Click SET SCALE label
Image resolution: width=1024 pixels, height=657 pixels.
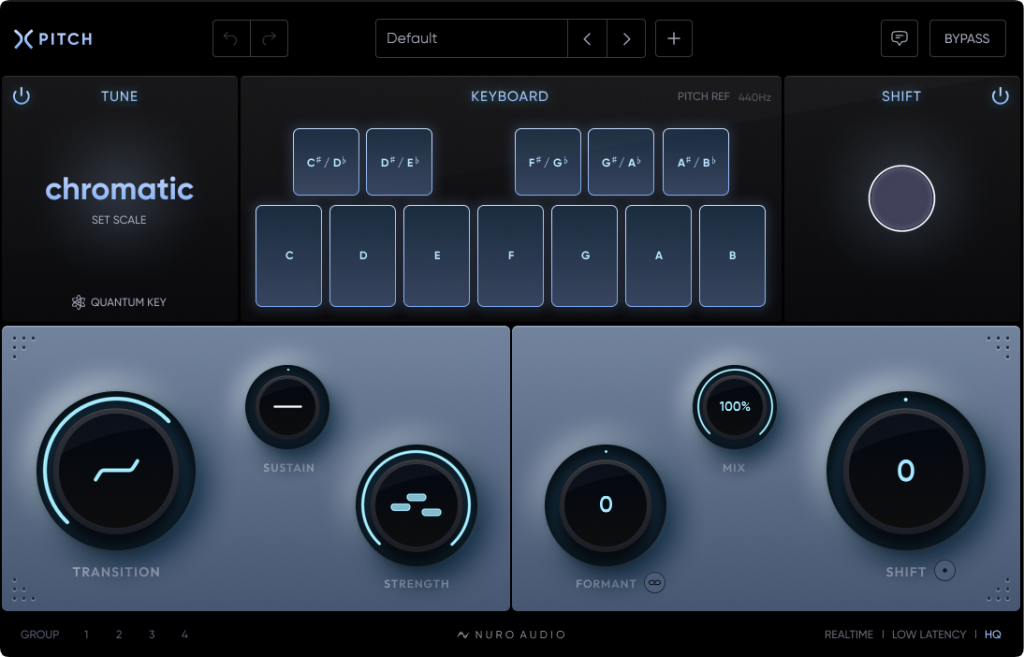119,220
